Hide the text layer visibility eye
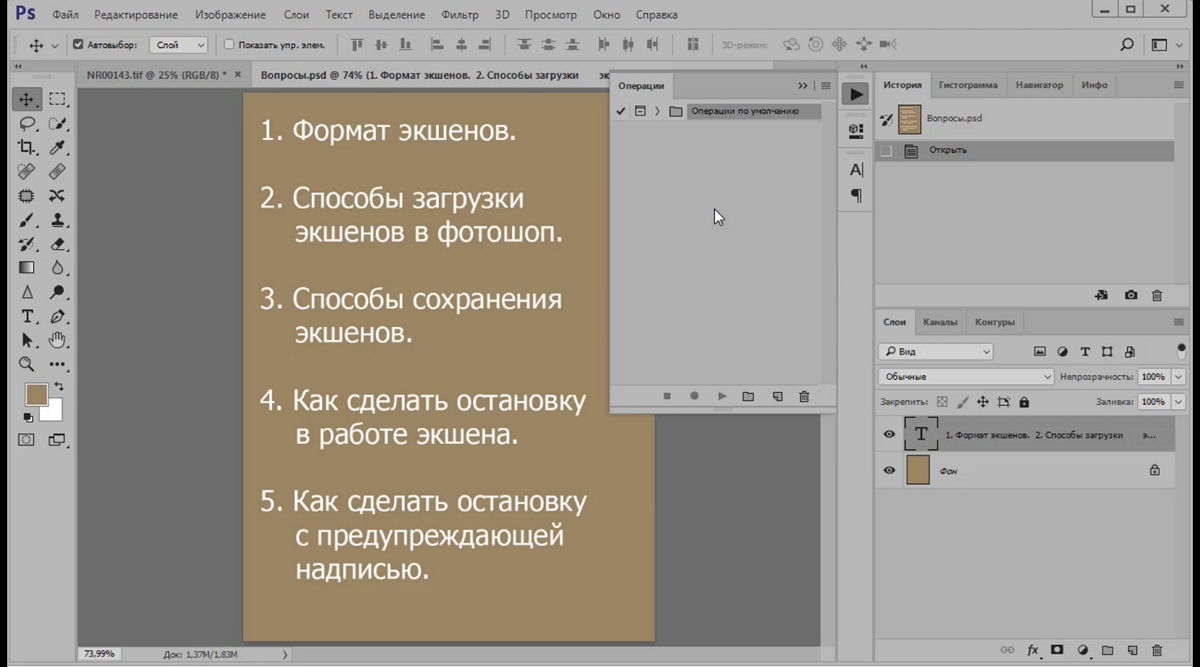1200x667 pixels. click(889, 435)
